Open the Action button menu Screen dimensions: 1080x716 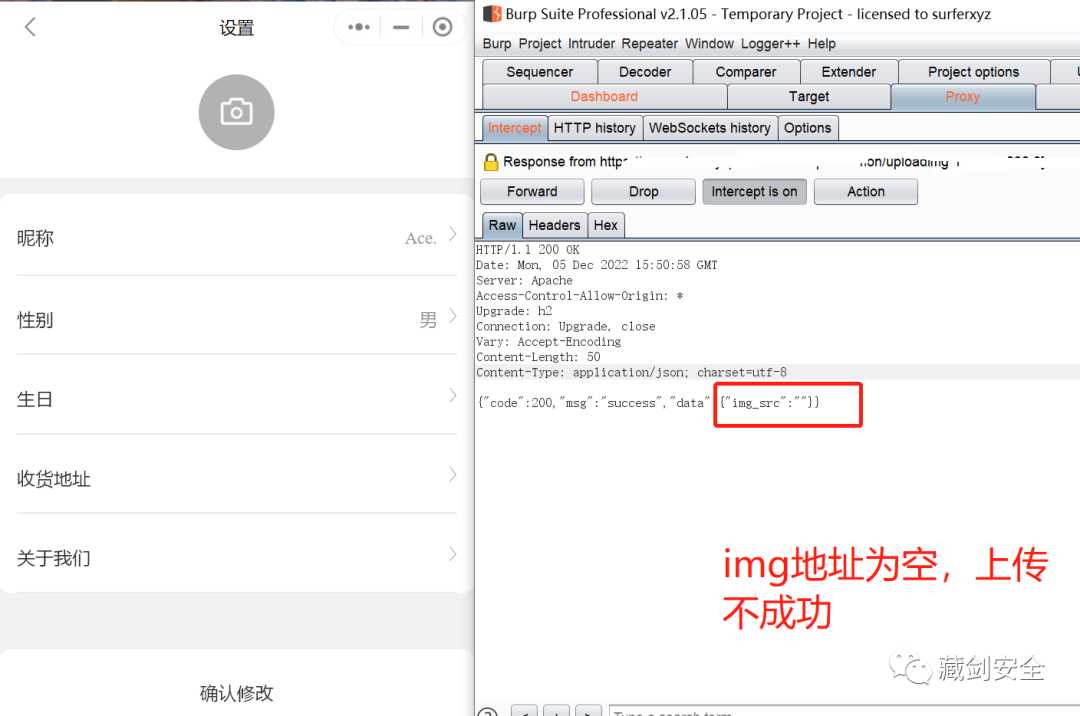(866, 191)
